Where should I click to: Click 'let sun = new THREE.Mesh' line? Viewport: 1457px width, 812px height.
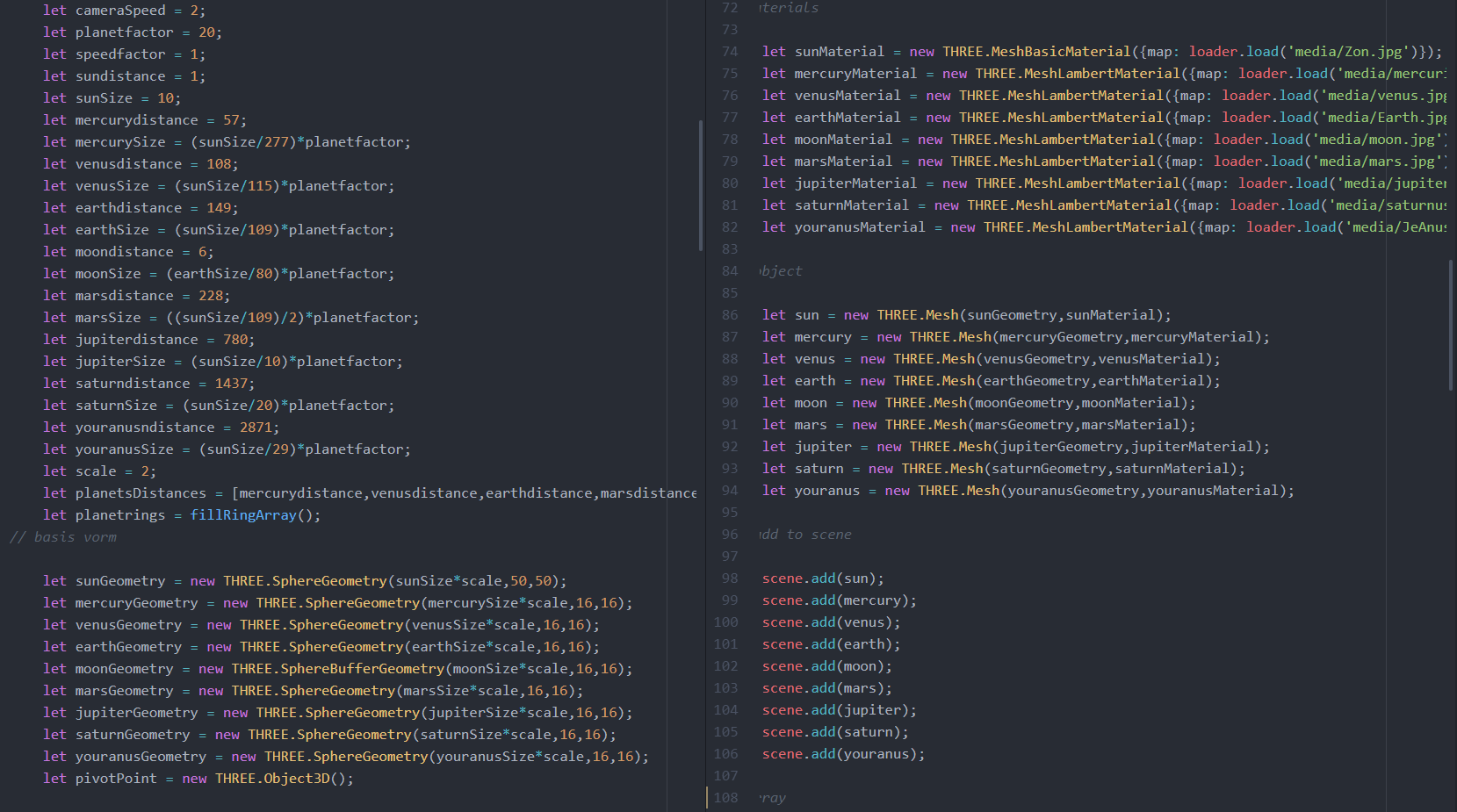point(967,315)
